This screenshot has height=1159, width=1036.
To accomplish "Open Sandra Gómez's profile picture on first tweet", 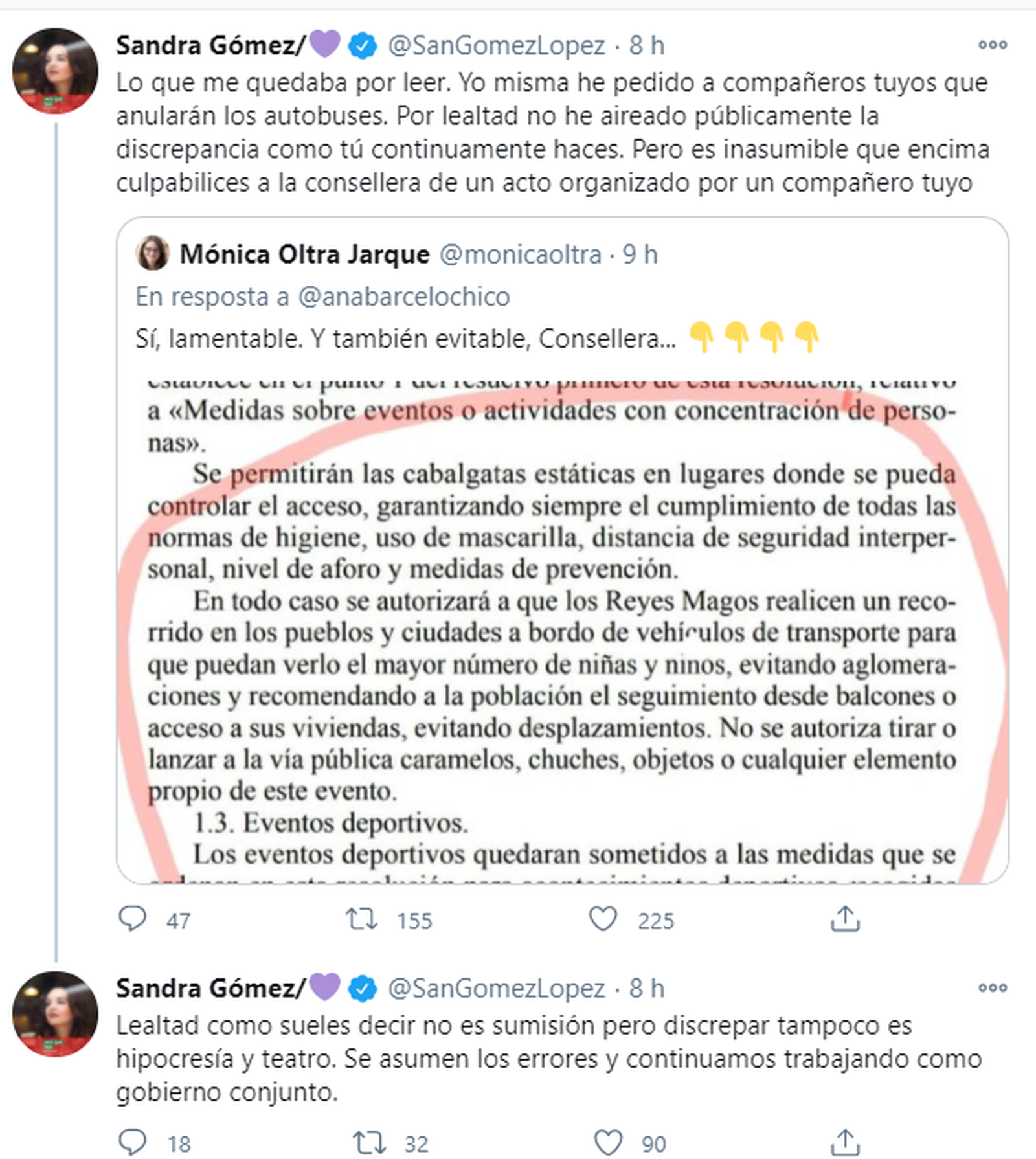I will tap(56, 71).
